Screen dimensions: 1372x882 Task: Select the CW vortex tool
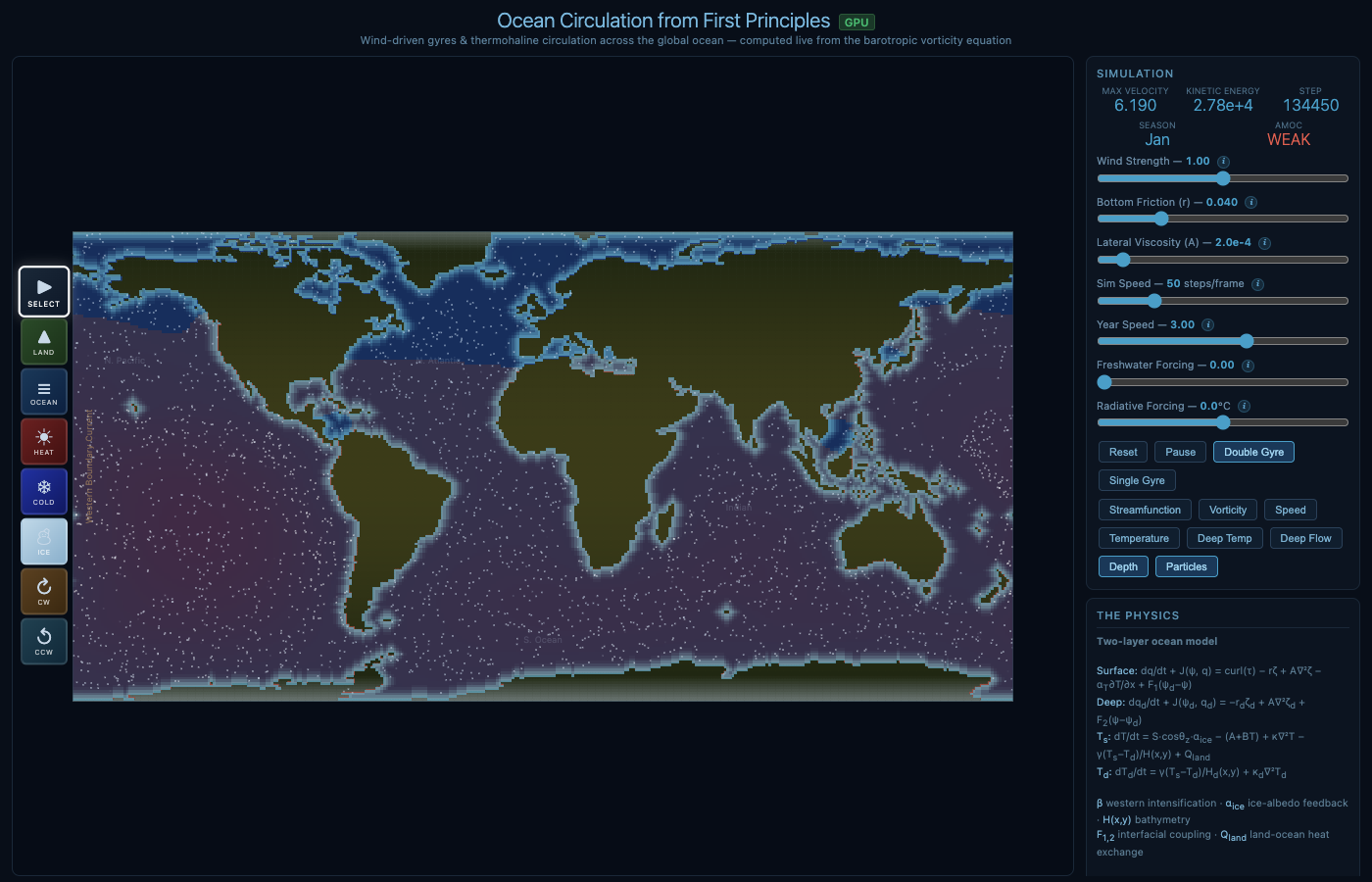(43, 591)
